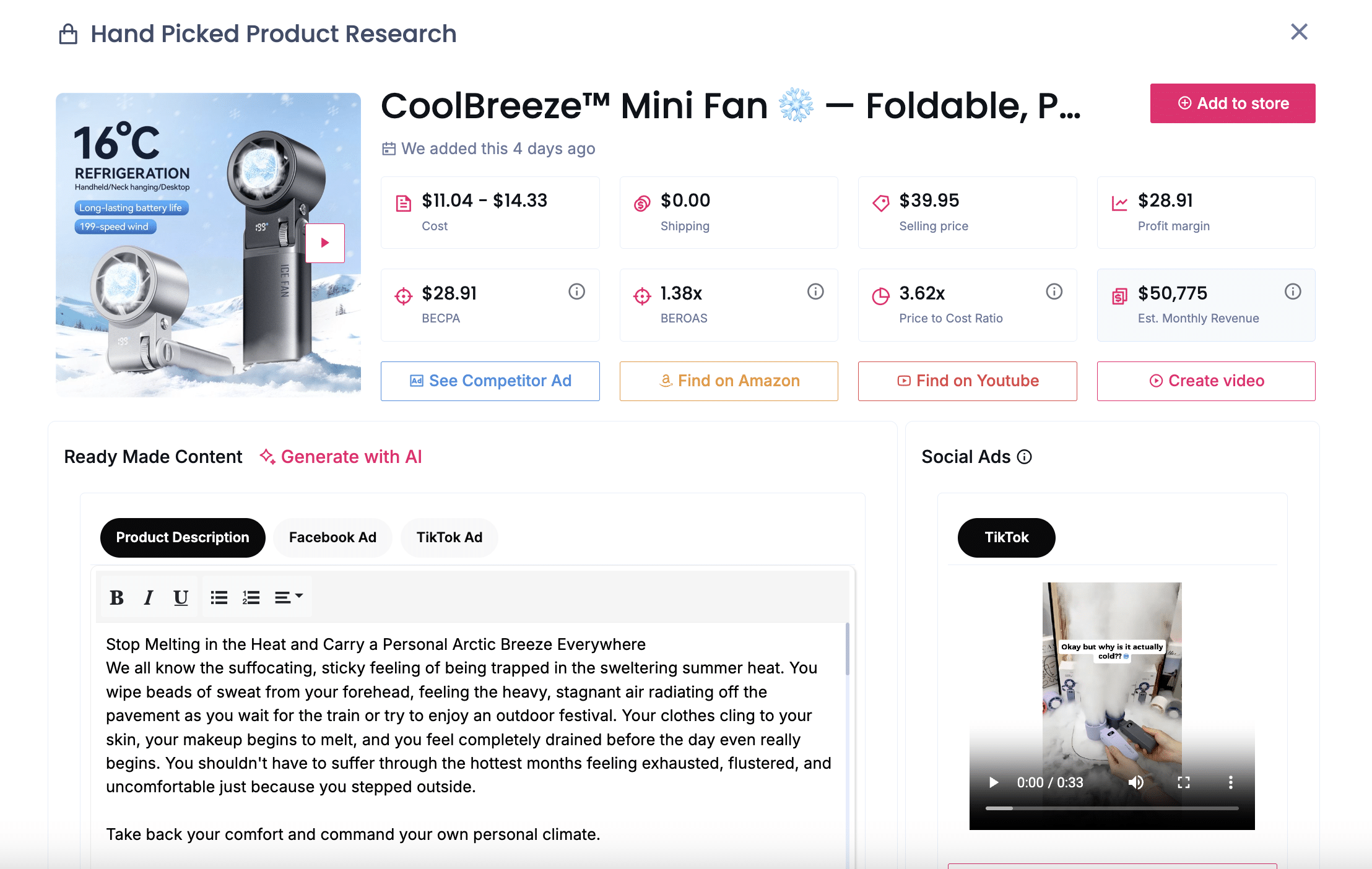
Task: Mute the TikTok video
Action: click(1137, 782)
